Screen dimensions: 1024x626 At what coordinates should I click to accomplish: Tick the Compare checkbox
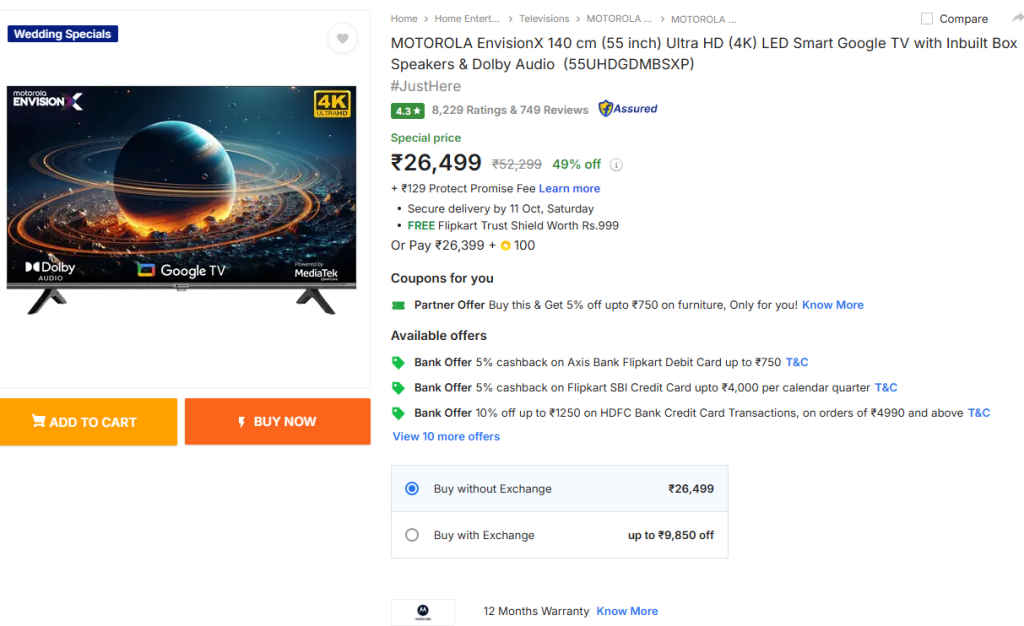click(x=925, y=18)
